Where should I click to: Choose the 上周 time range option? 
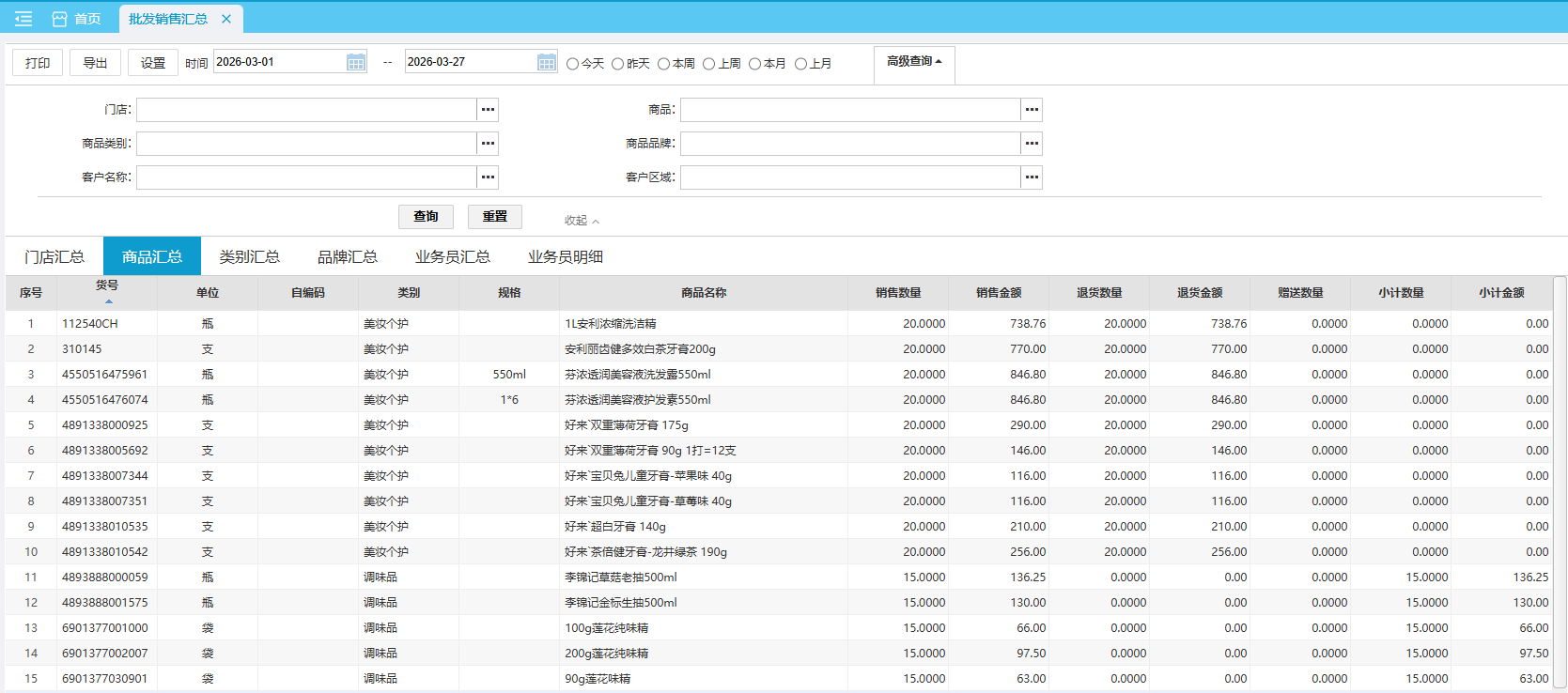709,64
